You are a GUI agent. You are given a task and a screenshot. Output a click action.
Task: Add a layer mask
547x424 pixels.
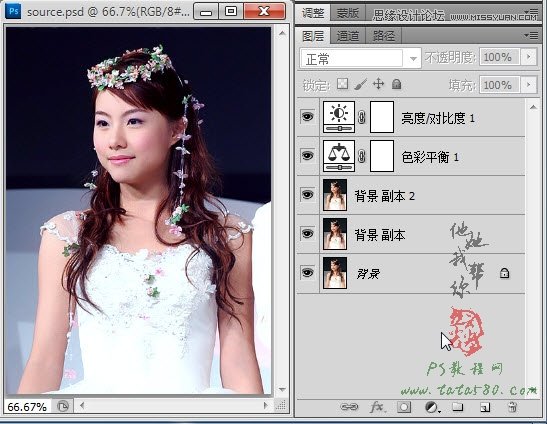tap(404, 407)
